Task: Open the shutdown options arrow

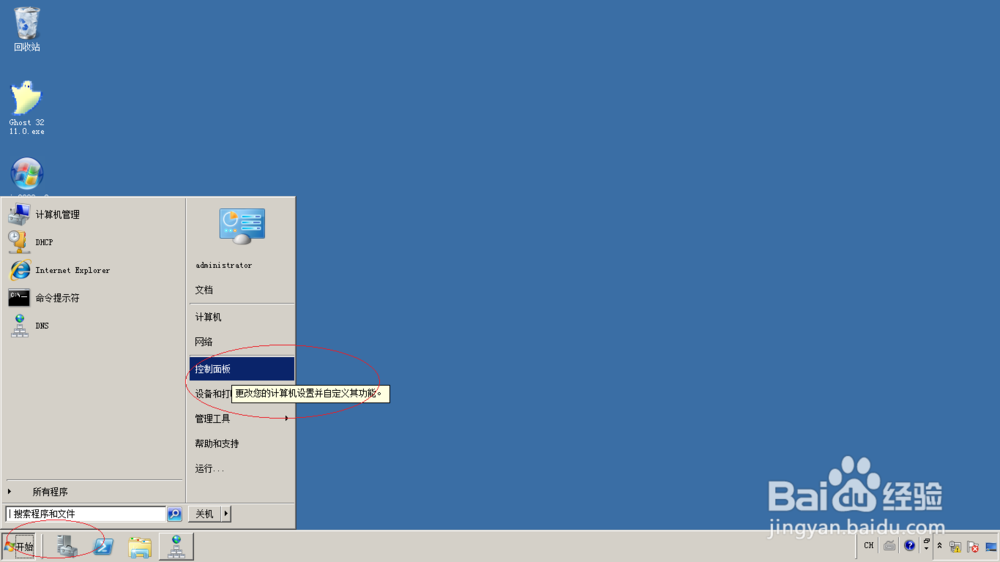Action: click(x=226, y=514)
